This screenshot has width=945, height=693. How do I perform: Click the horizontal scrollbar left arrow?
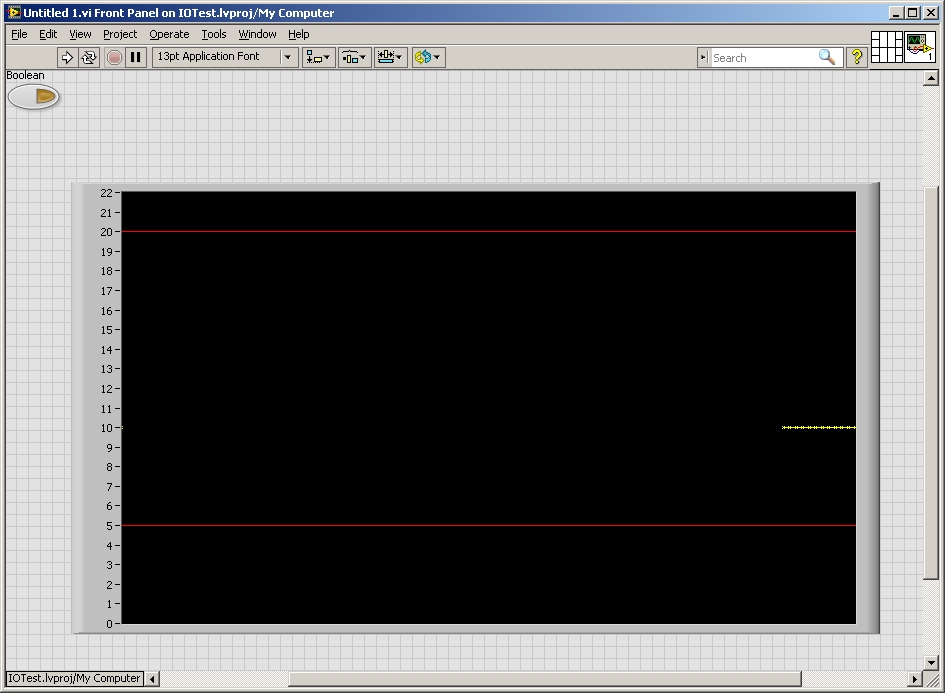point(152,679)
